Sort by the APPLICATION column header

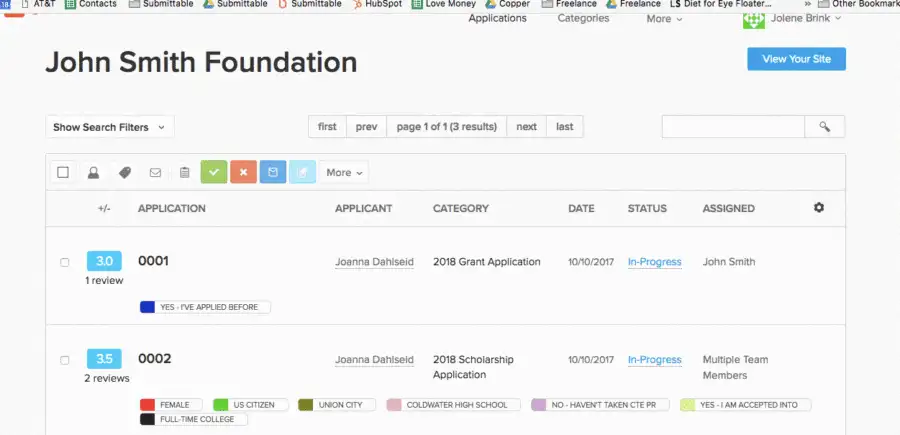(172, 208)
